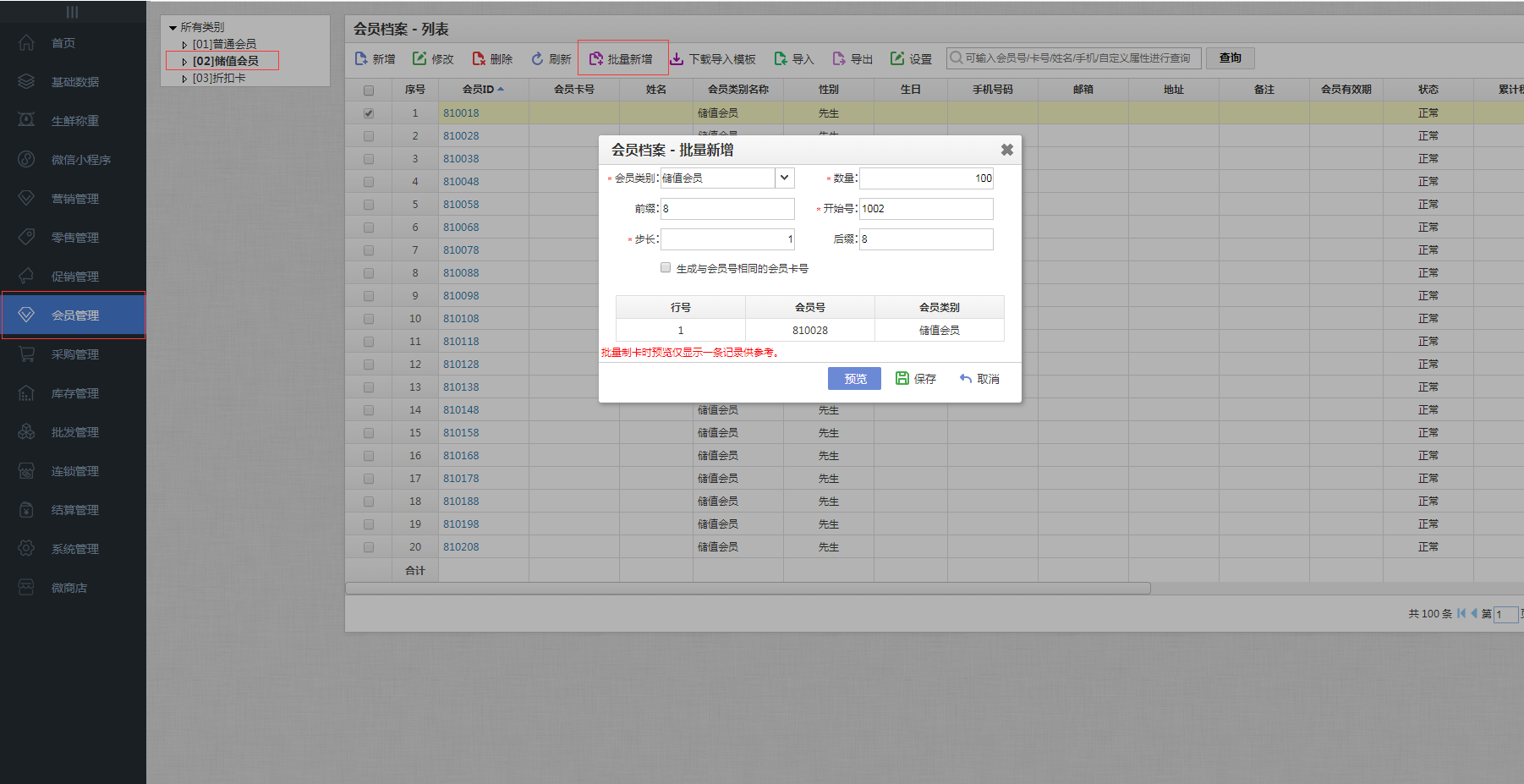Click the 前缀 prefix field

(727, 208)
